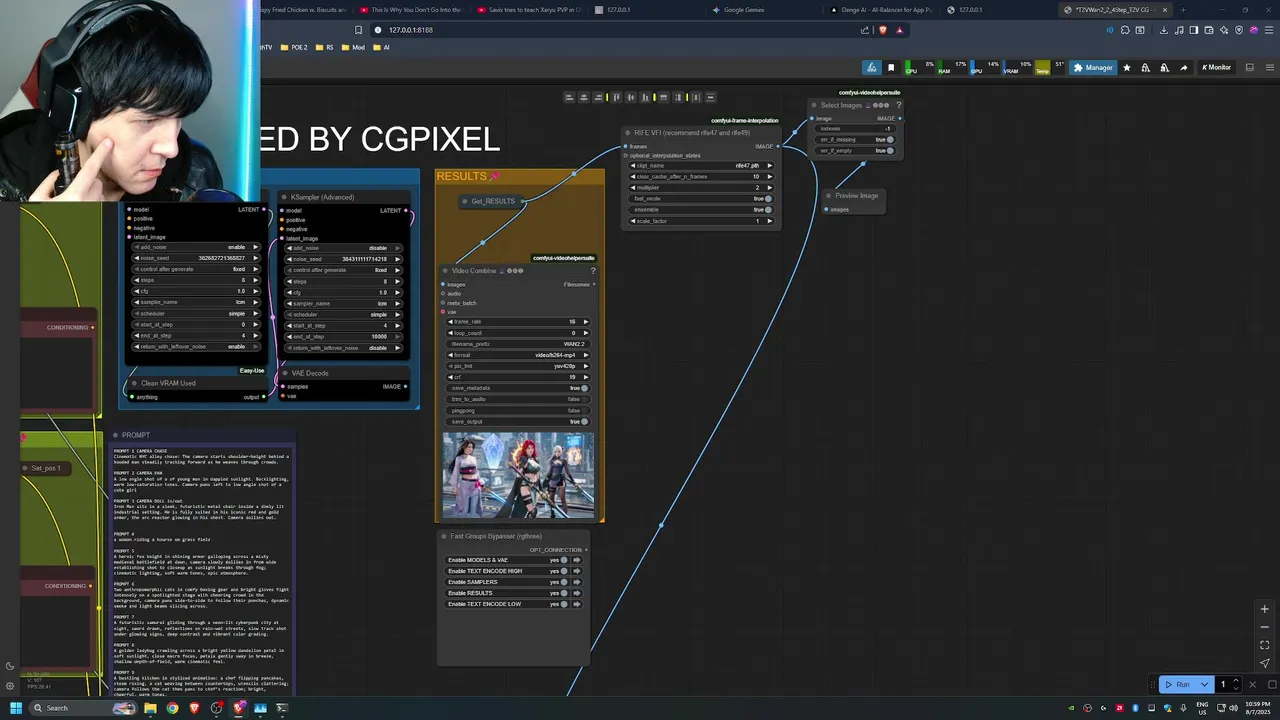Open the Windows Start menu

tap(15, 708)
